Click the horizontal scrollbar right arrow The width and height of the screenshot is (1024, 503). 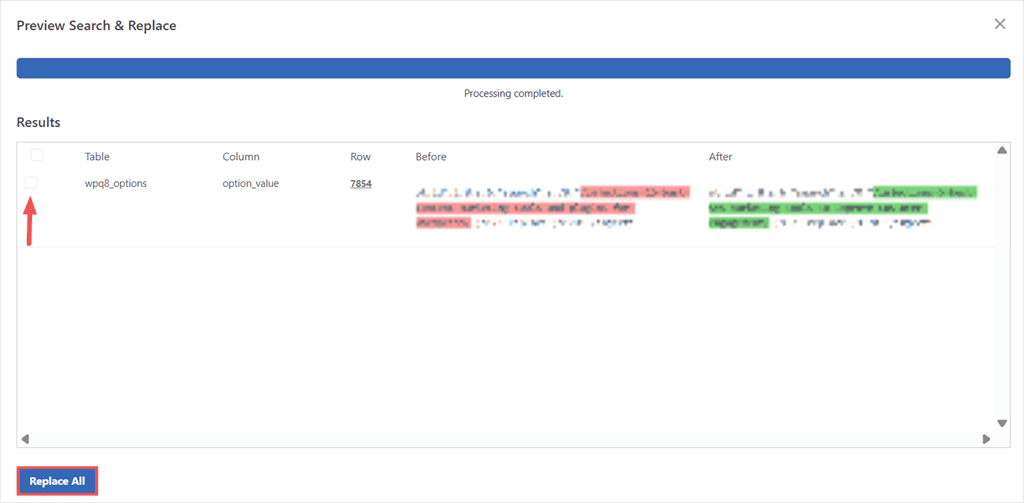(986, 439)
